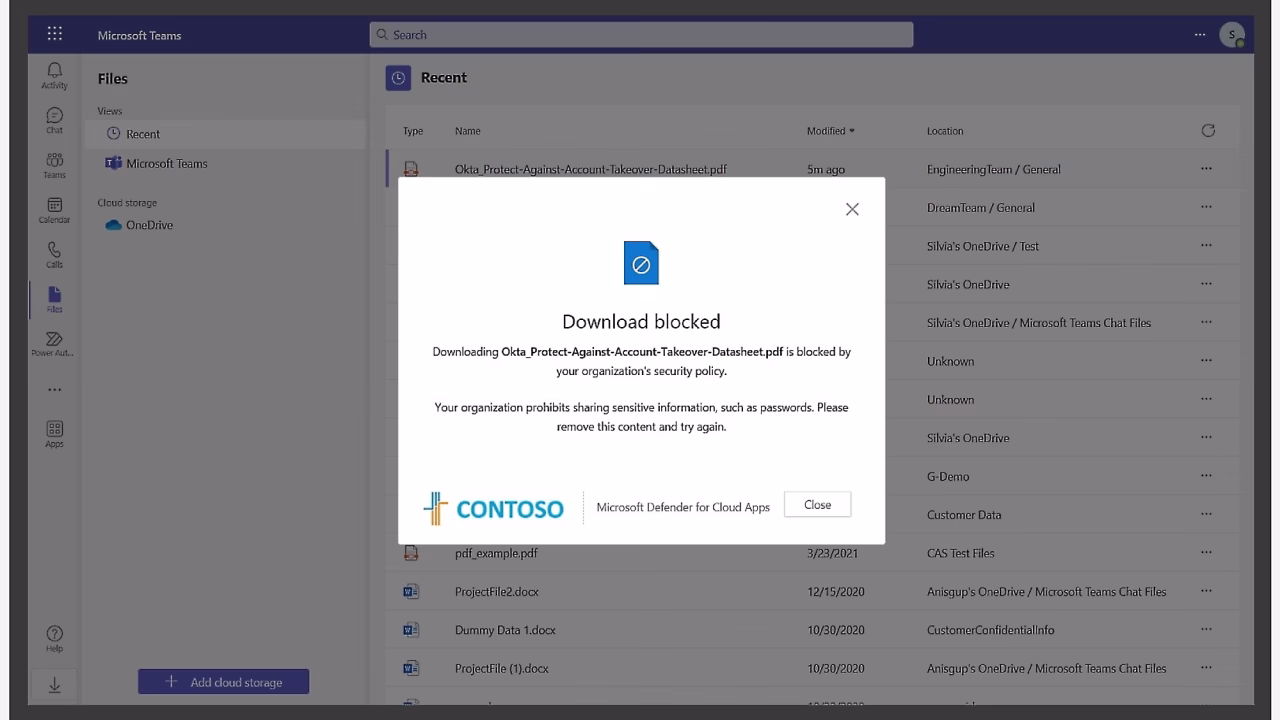1280x720 pixels.
Task: Open ProjectFile (1).docx file
Action: coord(502,668)
